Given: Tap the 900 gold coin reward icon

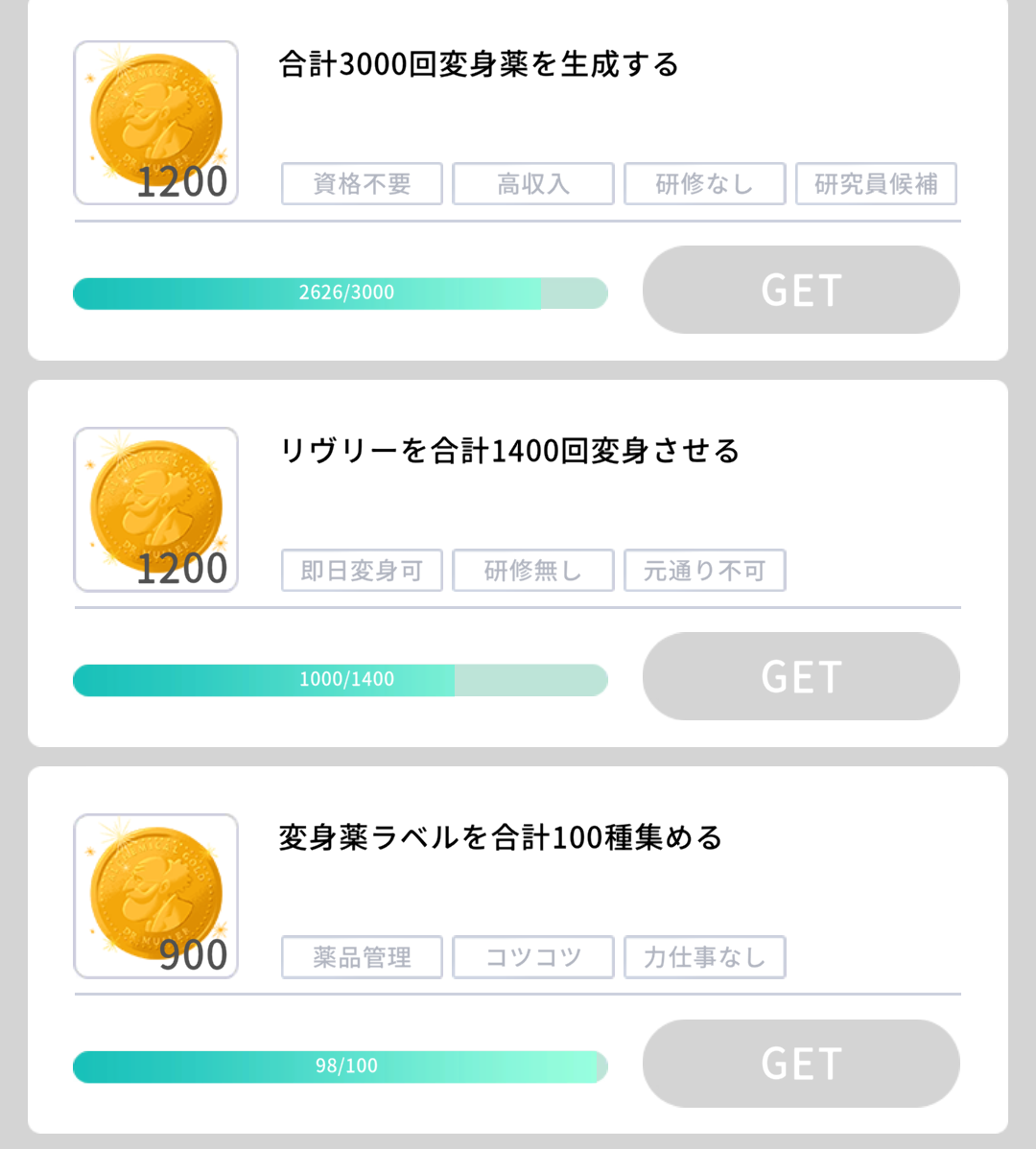Looking at the screenshot, I should (156, 896).
